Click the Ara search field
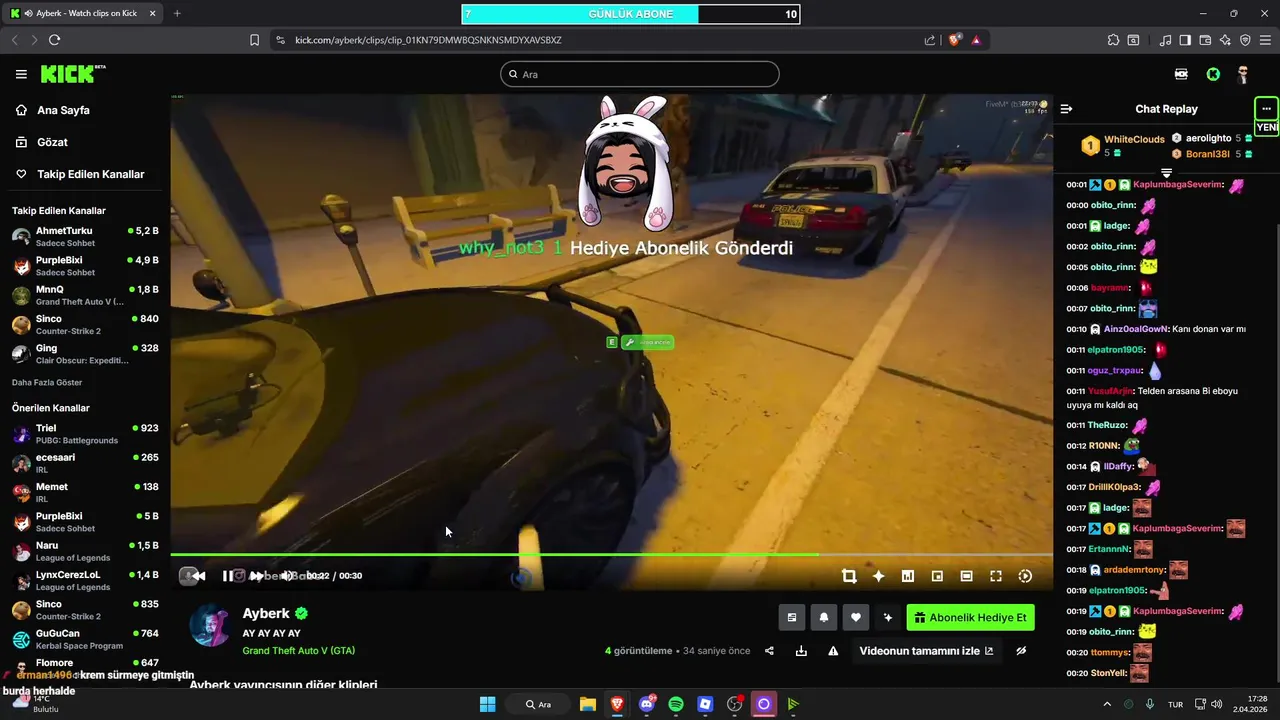This screenshot has height=720, width=1280. point(640,74)
